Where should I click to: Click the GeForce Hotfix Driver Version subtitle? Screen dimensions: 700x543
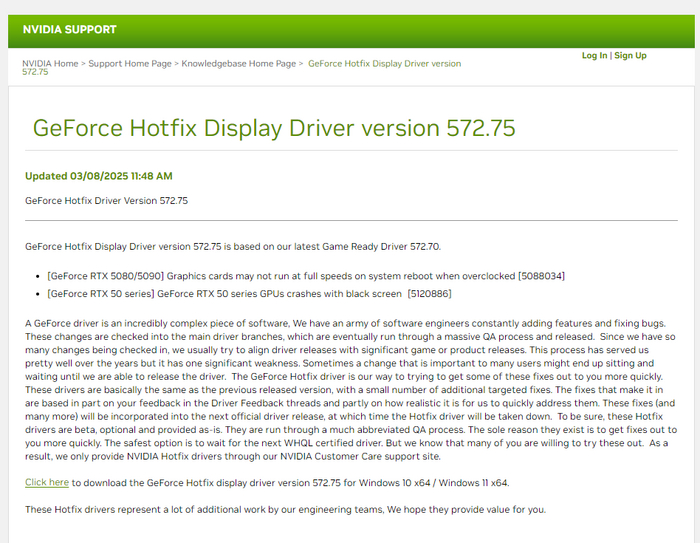[106, 201]
